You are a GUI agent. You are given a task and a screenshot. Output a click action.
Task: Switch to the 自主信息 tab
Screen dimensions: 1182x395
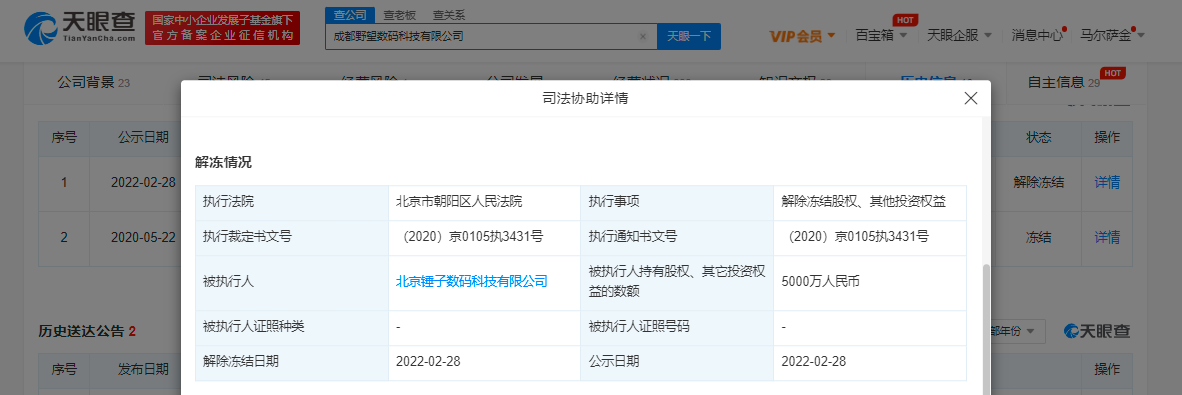[x=1063, y=82]
